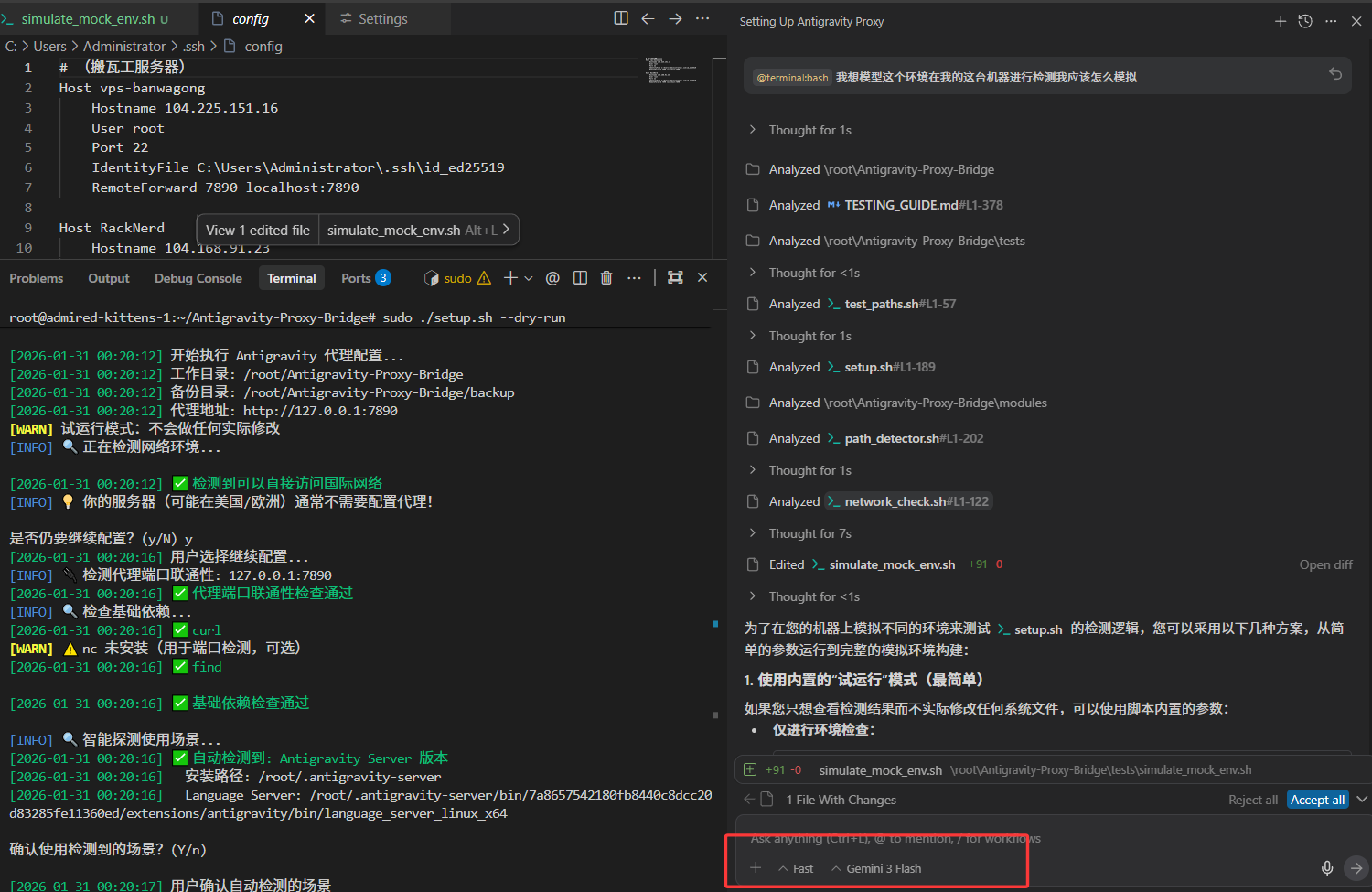The height and width of the screenshot is (892, 1372).
Task: Maximize the terminal panel size
Action: (675, 278)
